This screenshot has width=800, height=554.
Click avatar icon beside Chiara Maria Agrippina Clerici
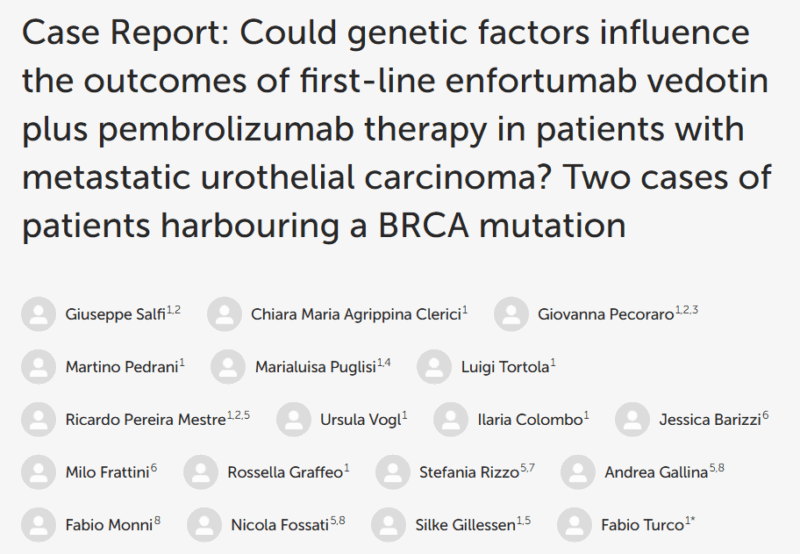224,314
